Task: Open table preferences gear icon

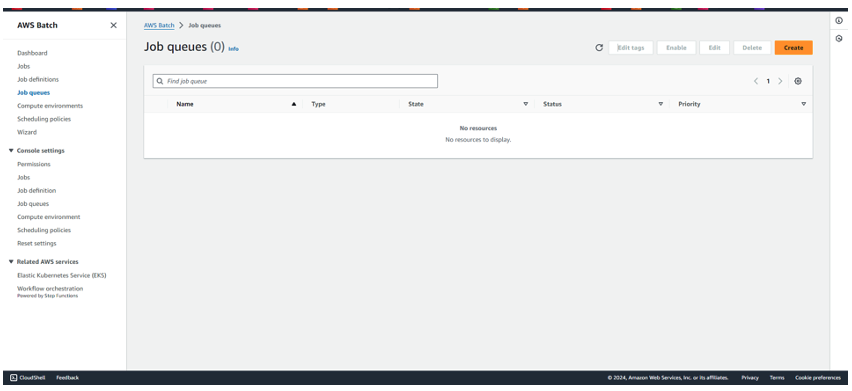Action: point(798,81)
